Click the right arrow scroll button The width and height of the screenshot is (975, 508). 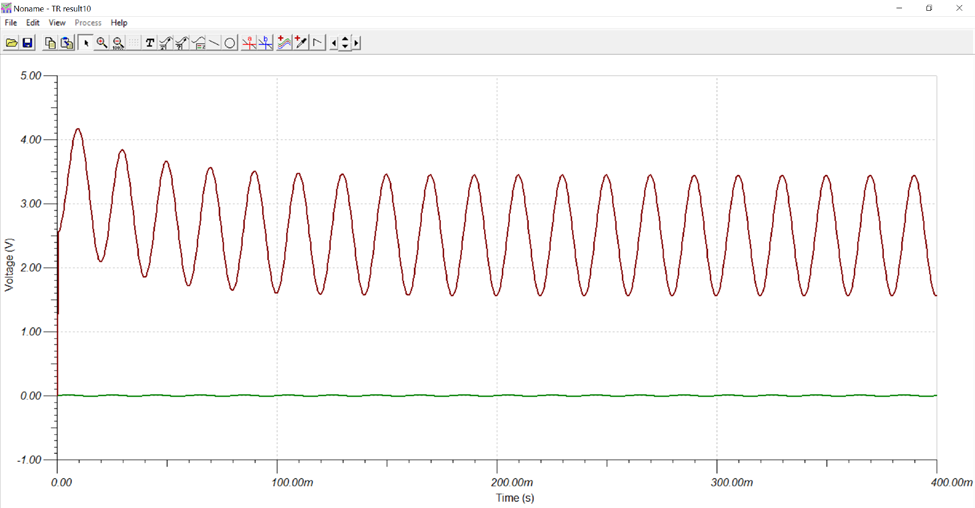point(356,43)
